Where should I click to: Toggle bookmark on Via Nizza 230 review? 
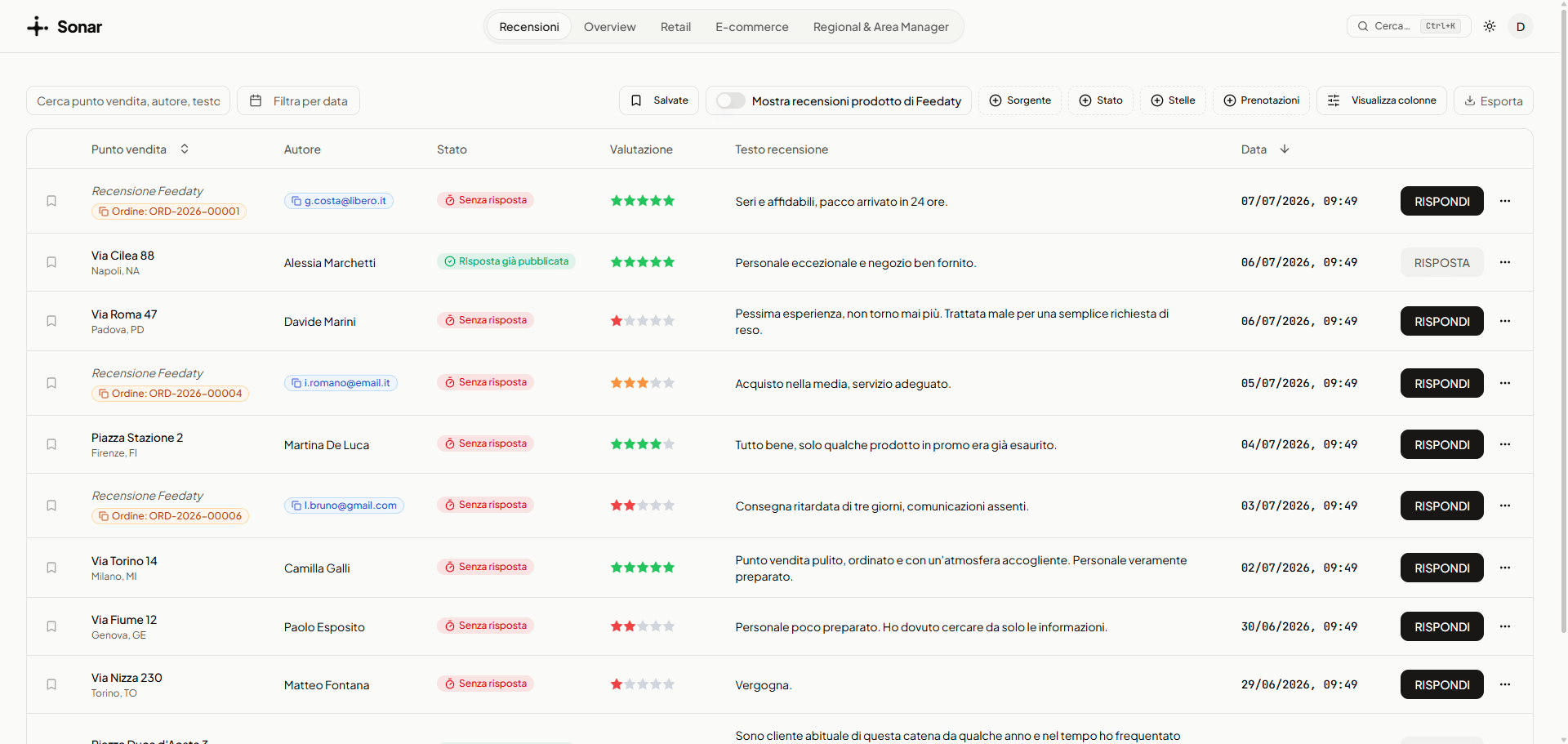pos(51,684)
